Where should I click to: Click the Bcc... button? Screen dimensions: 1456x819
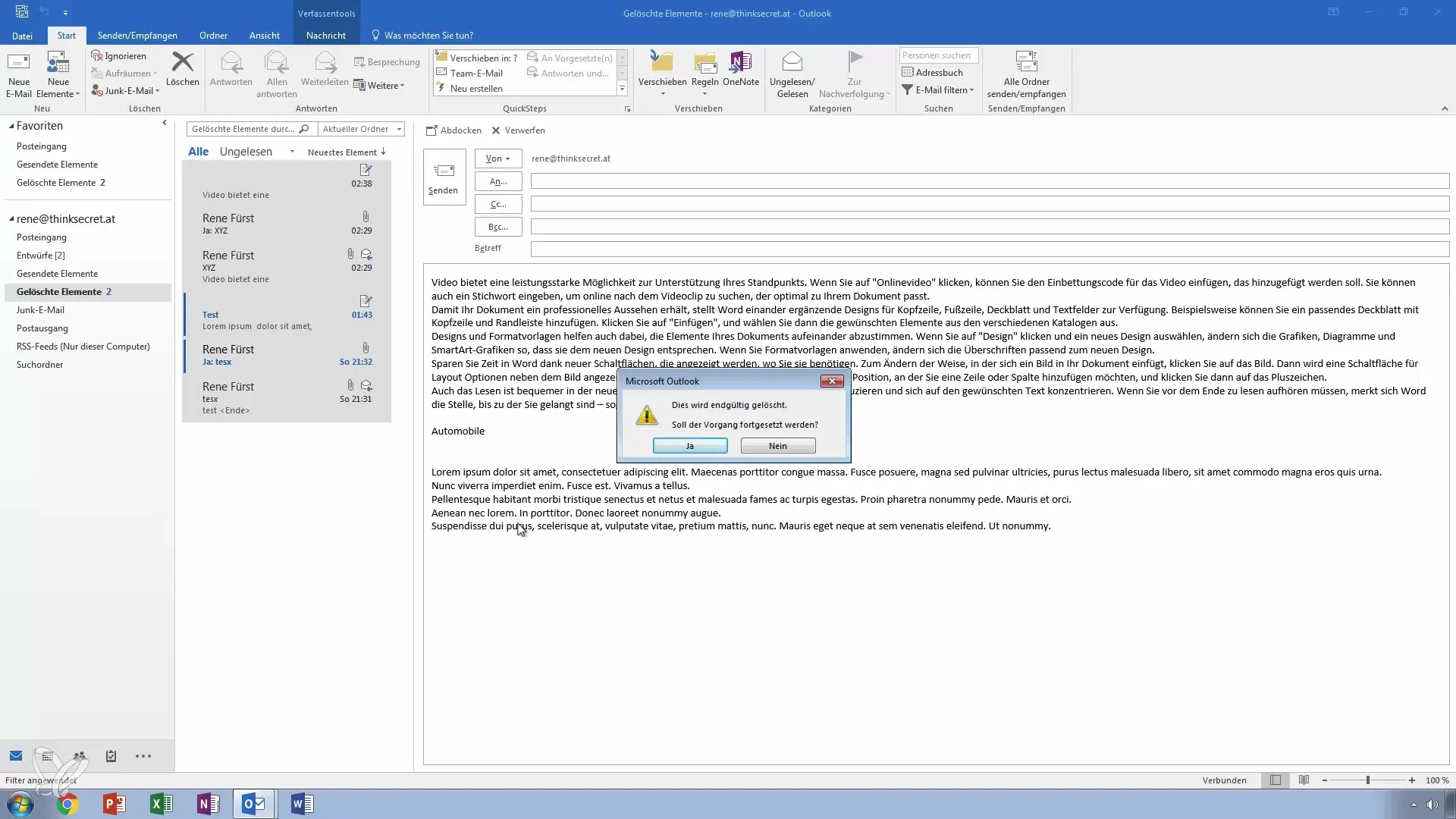(x=498, y=227)
